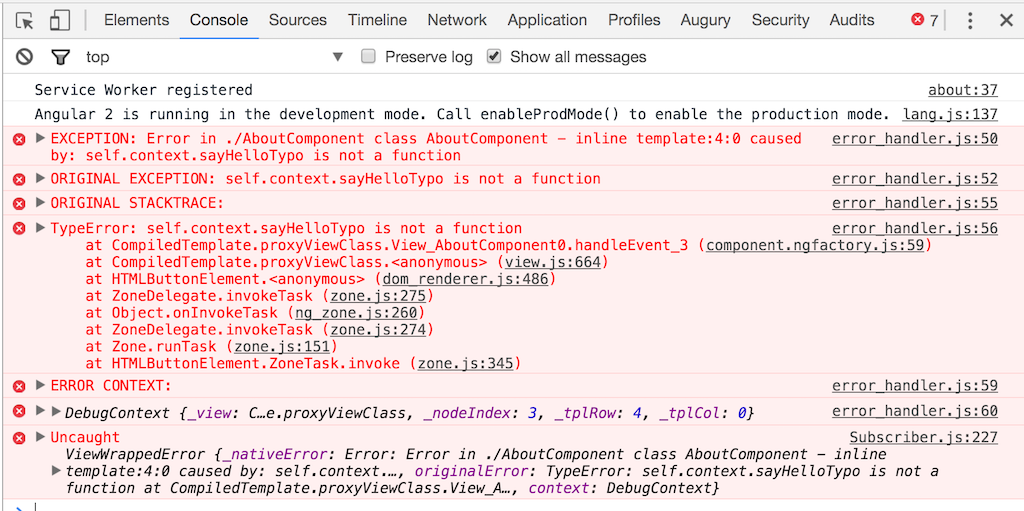Open the Network tab
This screenshot has height=511, width=1024.
tap(457, 20)
